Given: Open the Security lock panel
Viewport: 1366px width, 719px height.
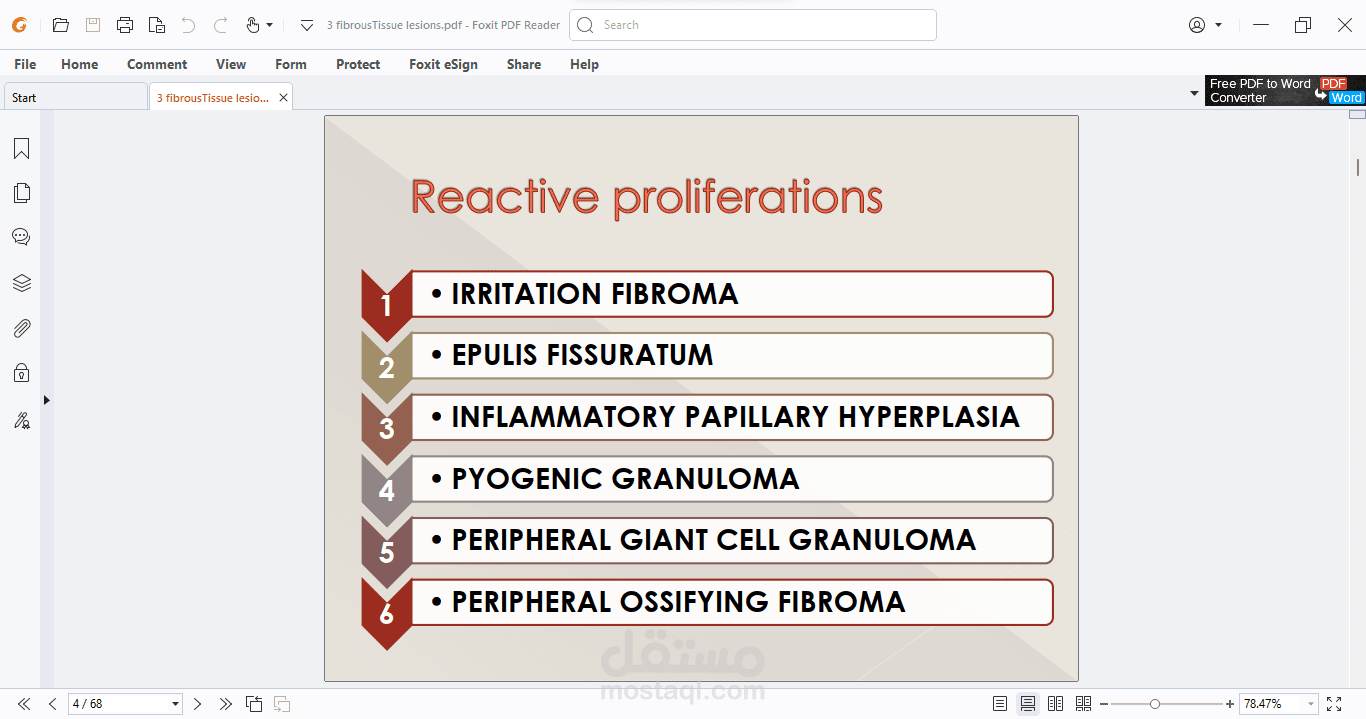Looking at the screenshot, I should (21, 373).
